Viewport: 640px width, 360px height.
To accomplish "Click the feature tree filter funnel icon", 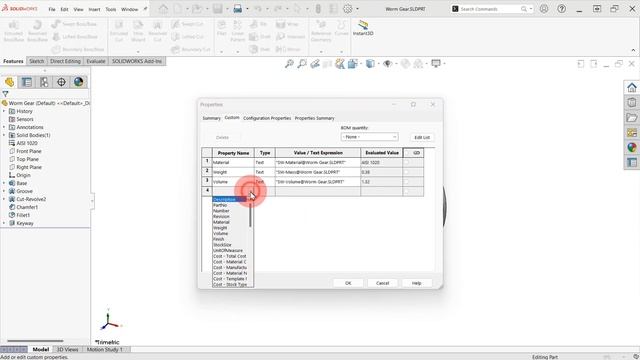I will click(5, 94).
